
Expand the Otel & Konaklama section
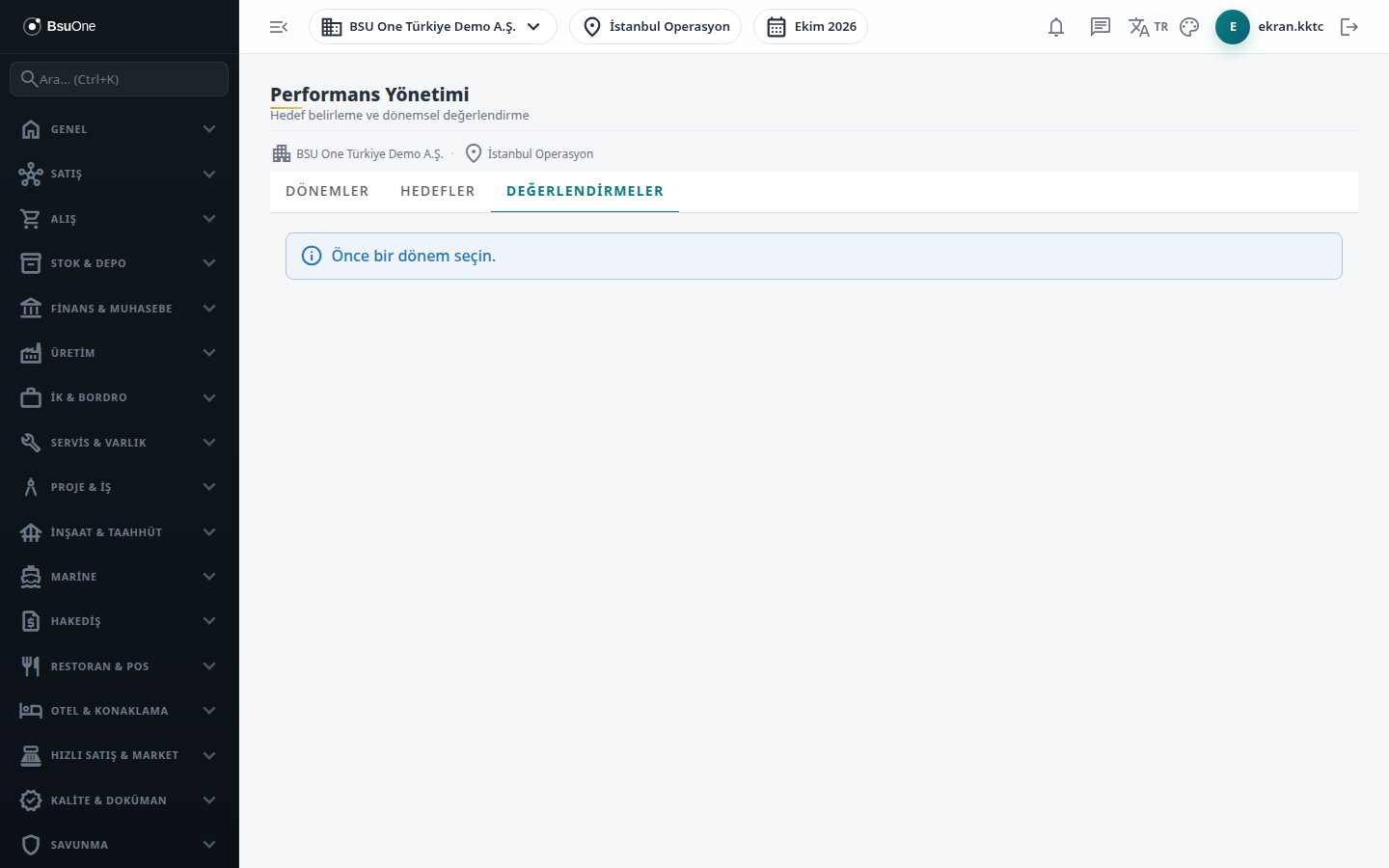tap(120, 711)
